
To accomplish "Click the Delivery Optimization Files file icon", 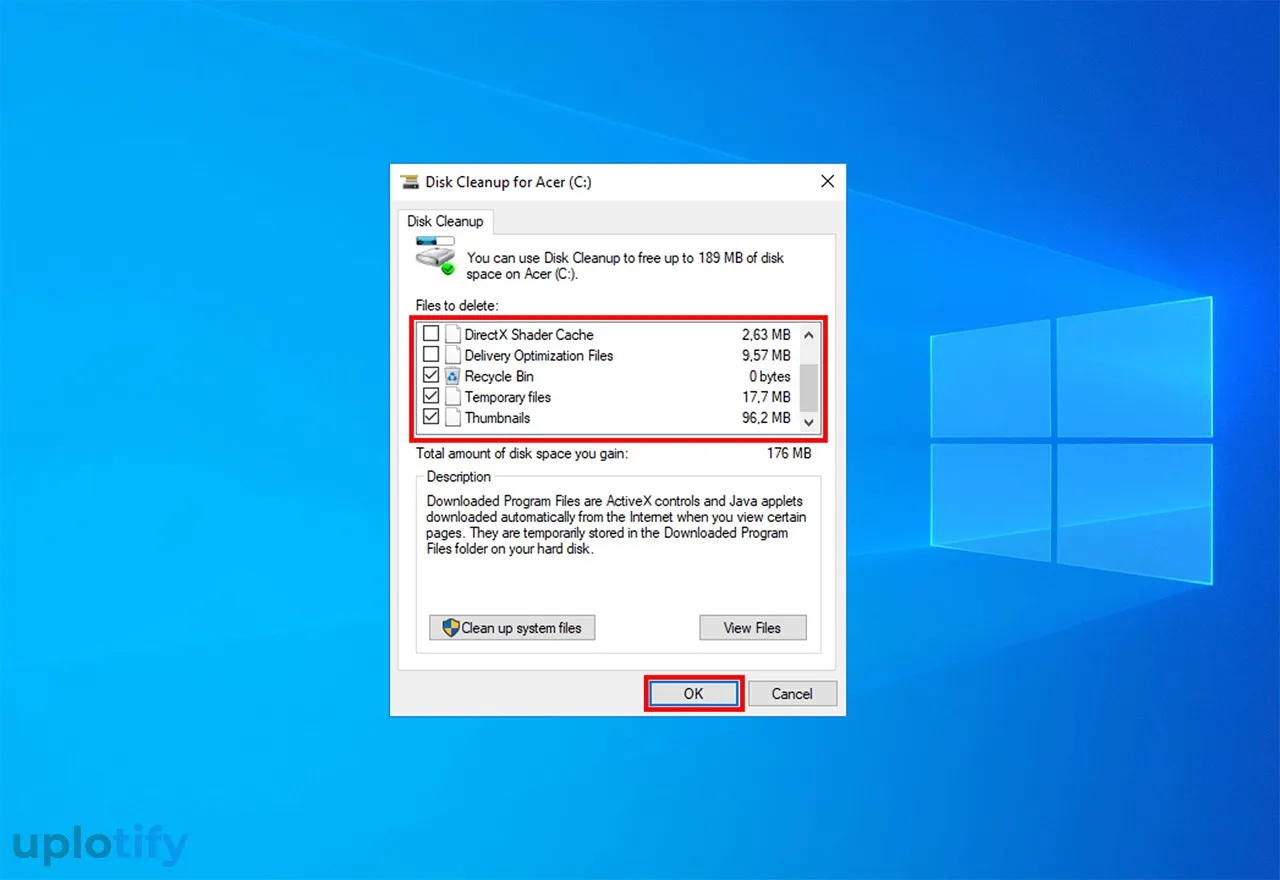I will point(452,355).
